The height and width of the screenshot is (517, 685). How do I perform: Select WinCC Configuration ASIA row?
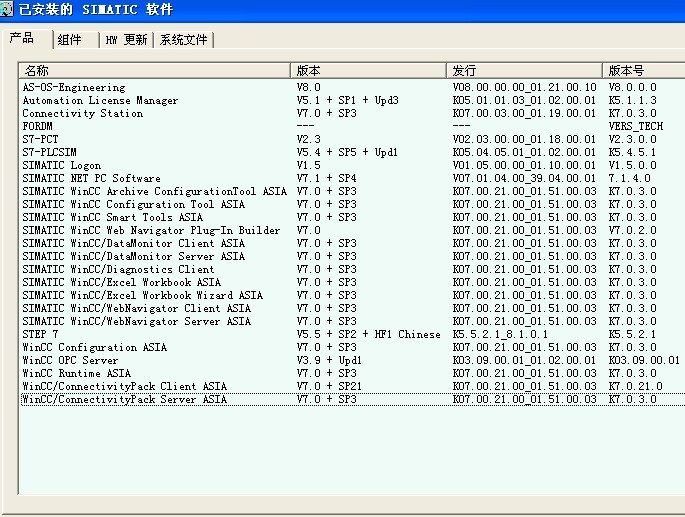pyautogui.click(x=95, y=347)
